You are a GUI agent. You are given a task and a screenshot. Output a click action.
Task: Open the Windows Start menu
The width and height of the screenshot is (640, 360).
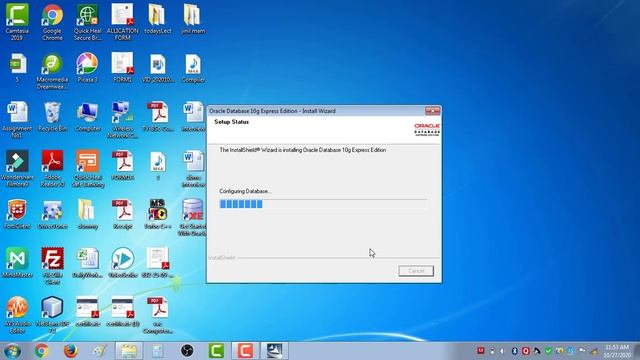pos(12,351)
